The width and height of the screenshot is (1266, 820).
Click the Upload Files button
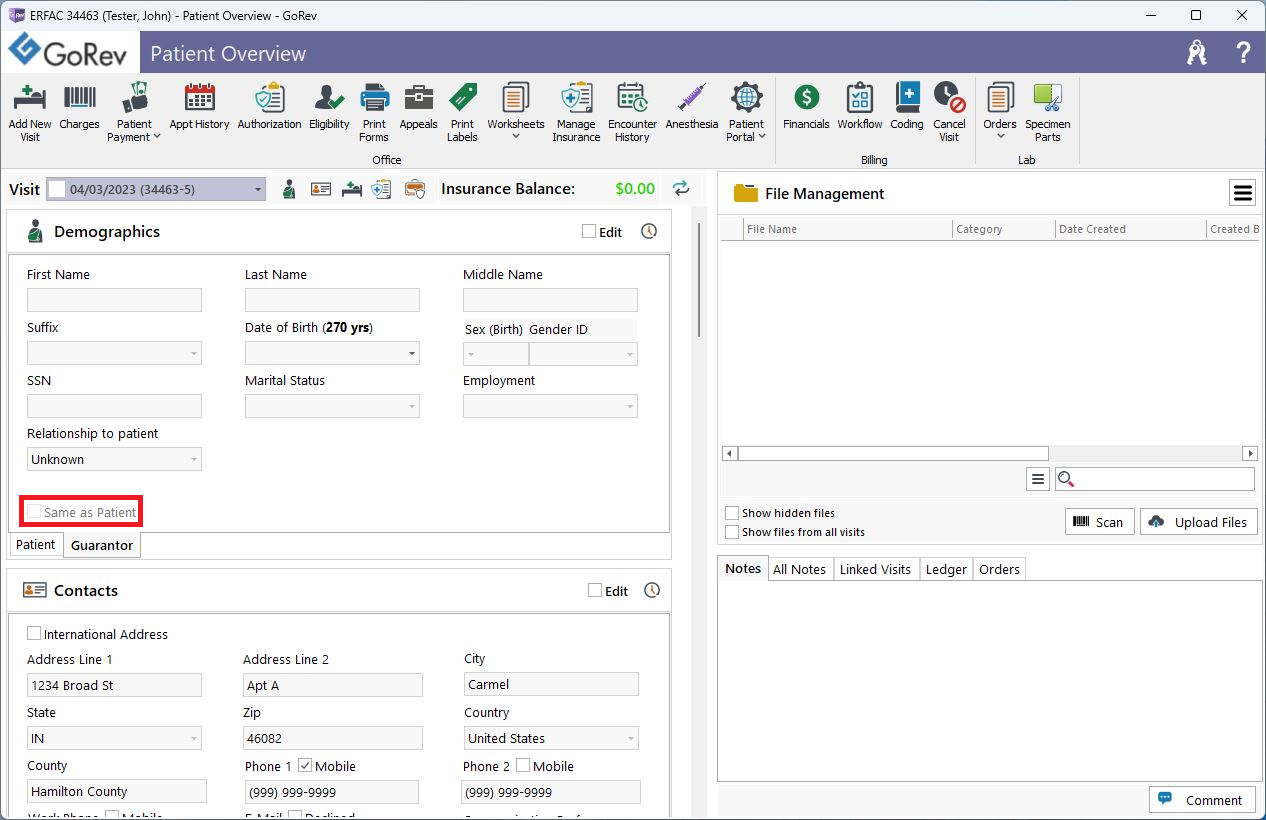pyautogui.click(x=1198, y=521)
